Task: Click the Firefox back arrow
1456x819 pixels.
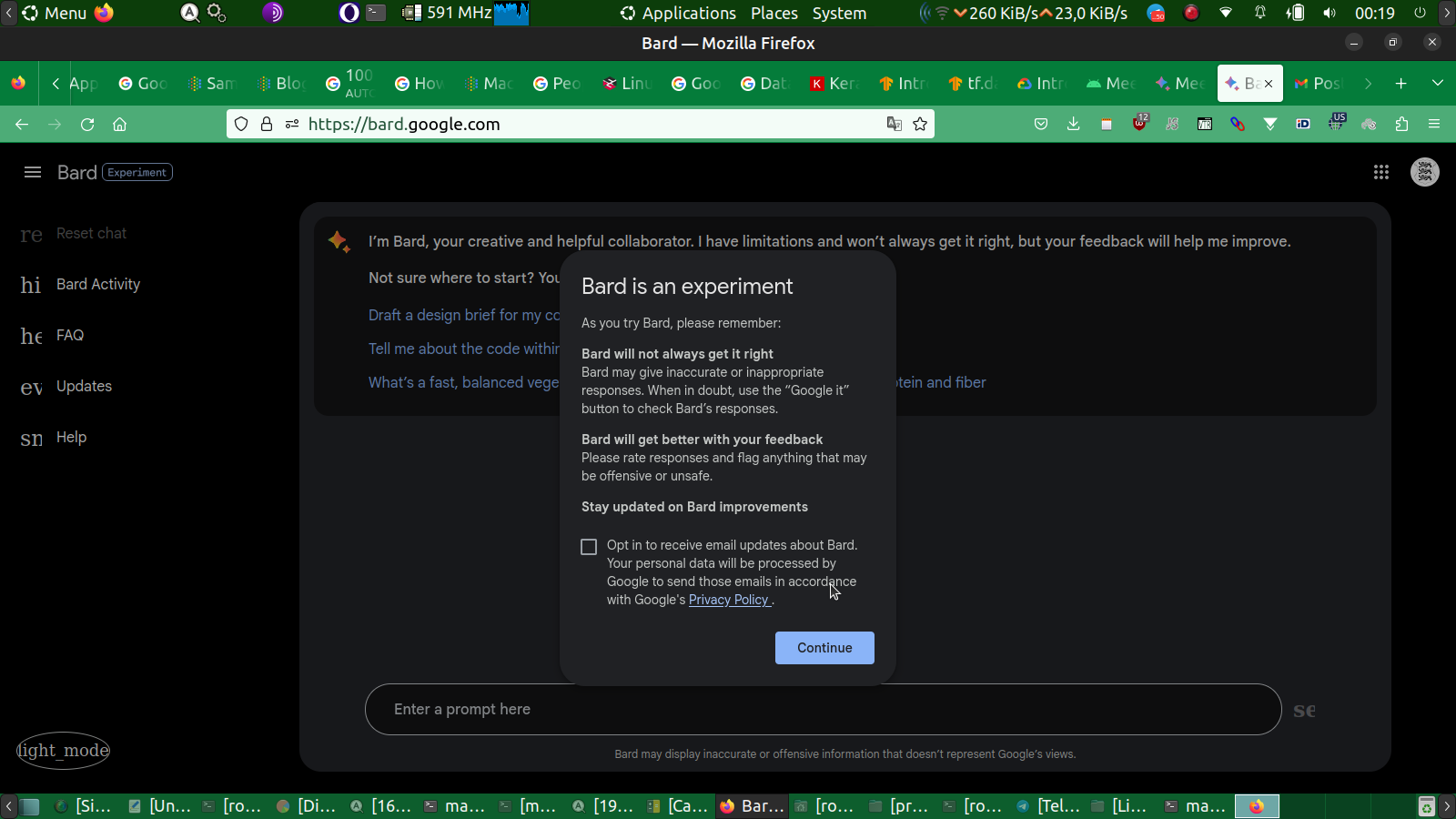Action: 22,124
